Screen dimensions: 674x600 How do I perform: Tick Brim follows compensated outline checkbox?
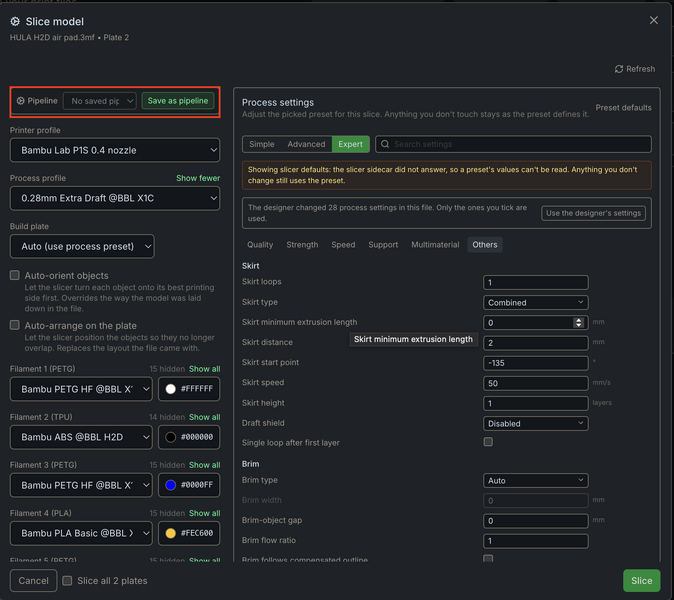click(x=488, y=558)
